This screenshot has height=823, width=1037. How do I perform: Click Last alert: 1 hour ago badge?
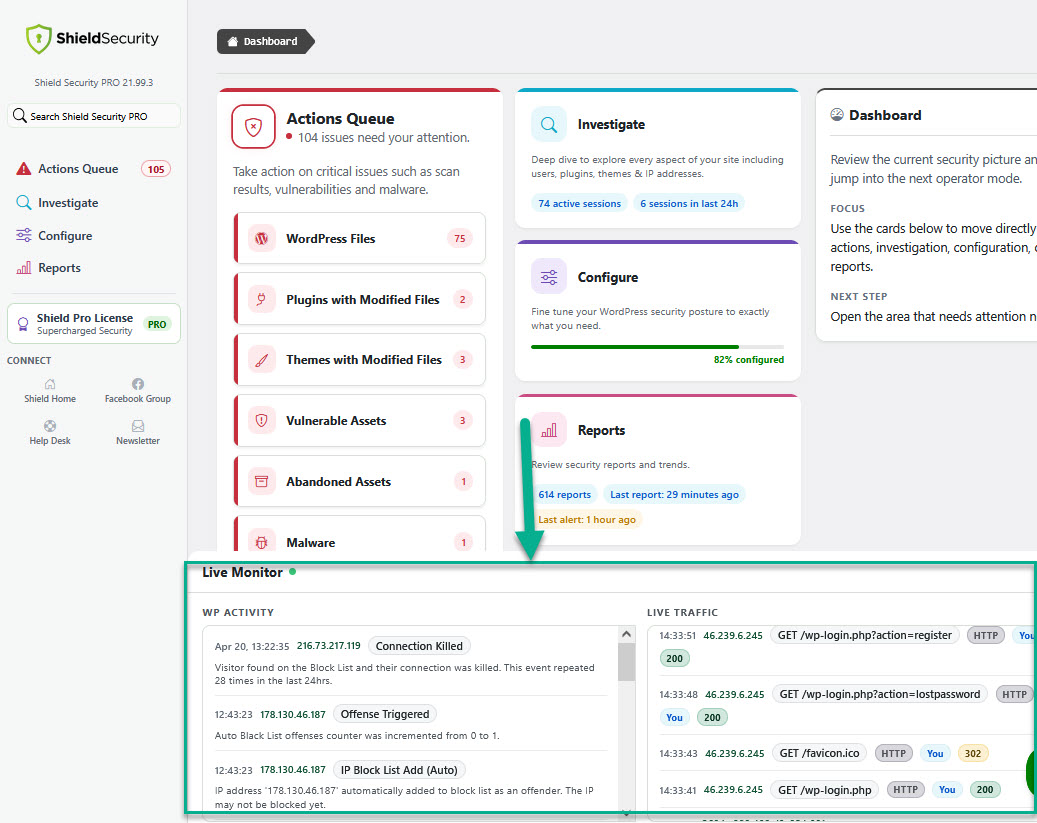(x=587, y=519)
